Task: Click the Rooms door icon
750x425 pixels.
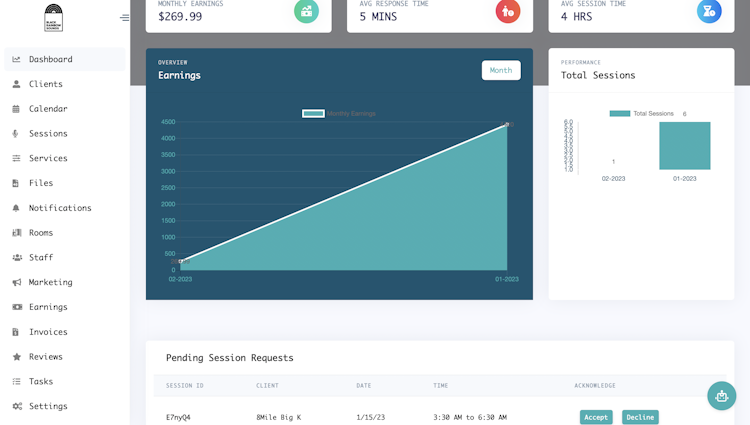Action: tap(17, 233)
